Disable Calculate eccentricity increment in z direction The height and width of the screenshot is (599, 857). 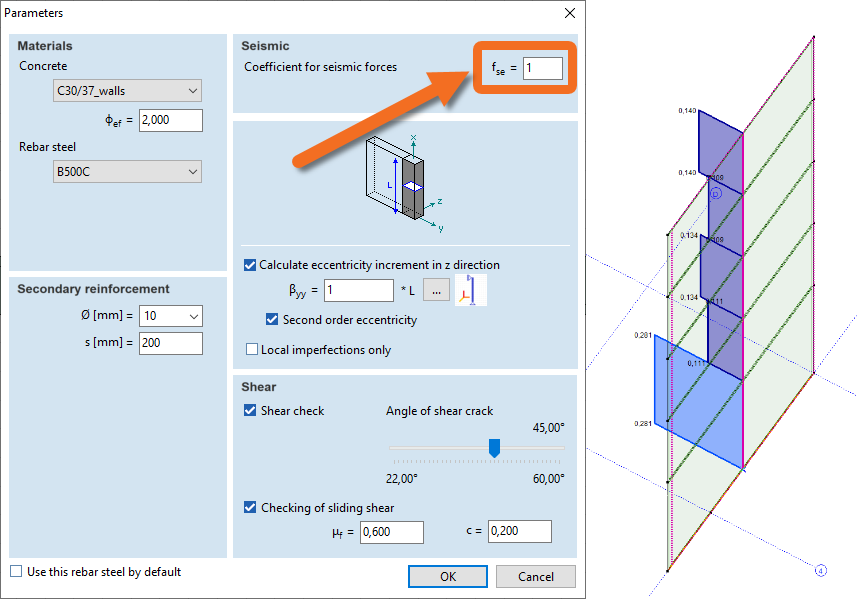tap(250, 265)
